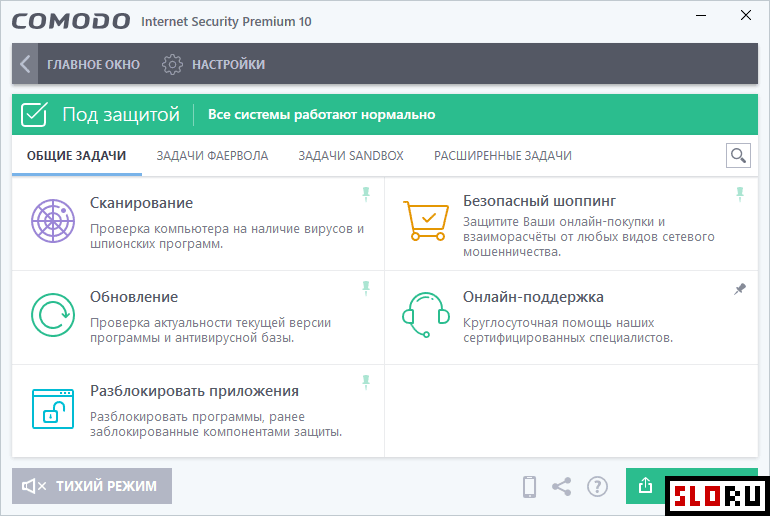Click the mobile phone icon
770x516 pixels.
(x=529, y=487)
